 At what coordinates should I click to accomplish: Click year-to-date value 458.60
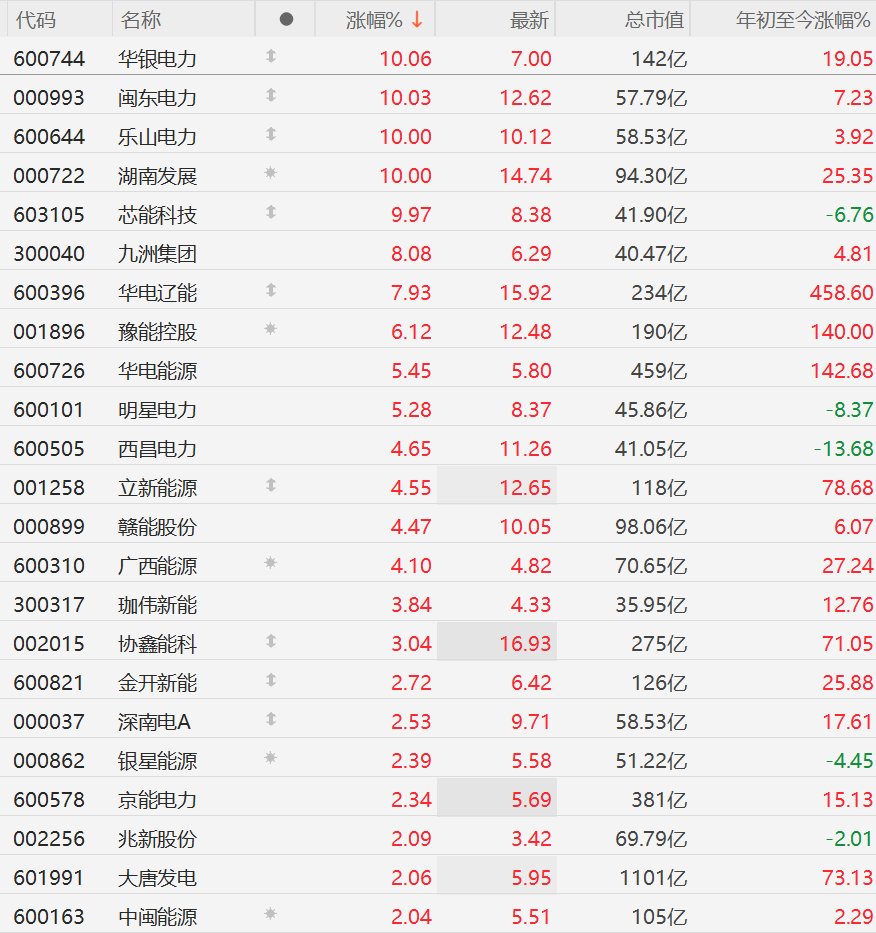[841, 293]
